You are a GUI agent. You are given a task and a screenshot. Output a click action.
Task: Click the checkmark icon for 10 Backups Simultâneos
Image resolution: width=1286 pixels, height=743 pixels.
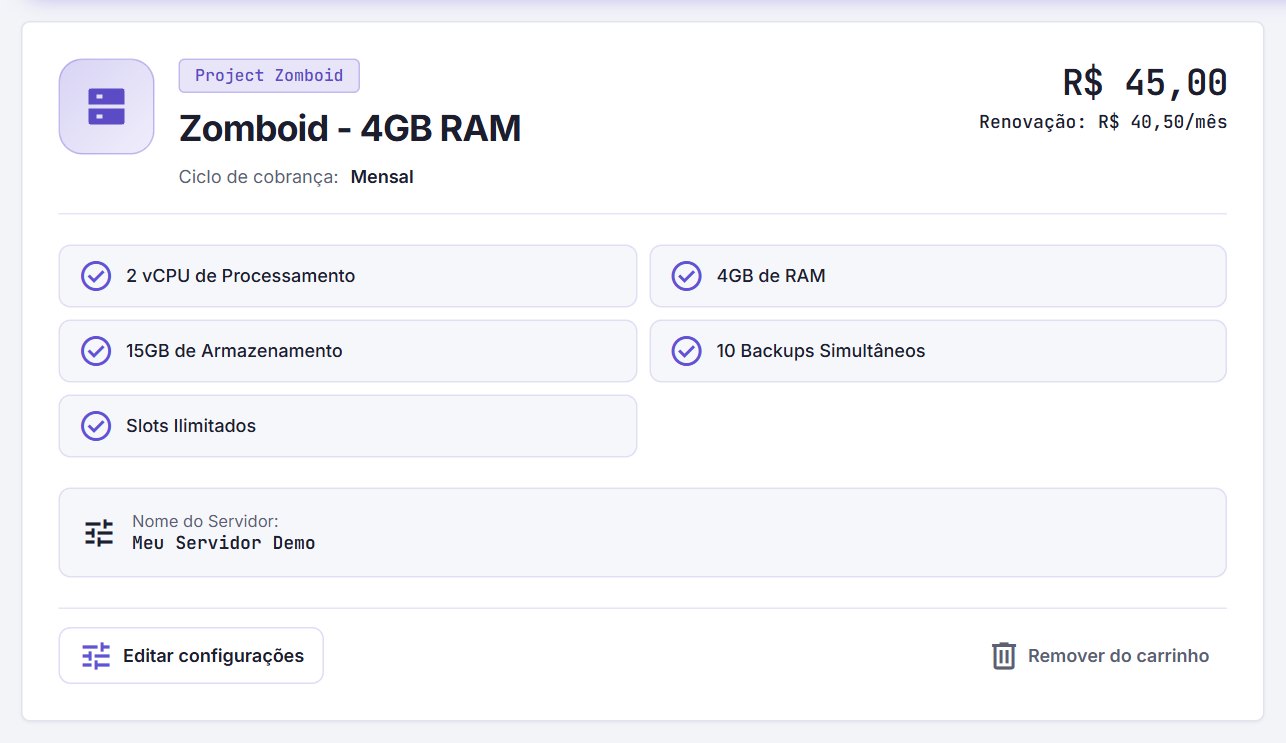click(x=686, y=351)
